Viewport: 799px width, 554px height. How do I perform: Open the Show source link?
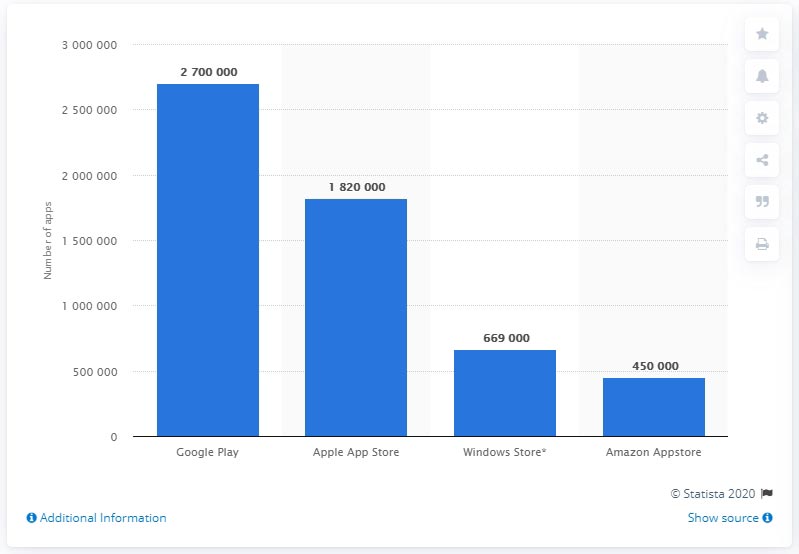[723, 518]
